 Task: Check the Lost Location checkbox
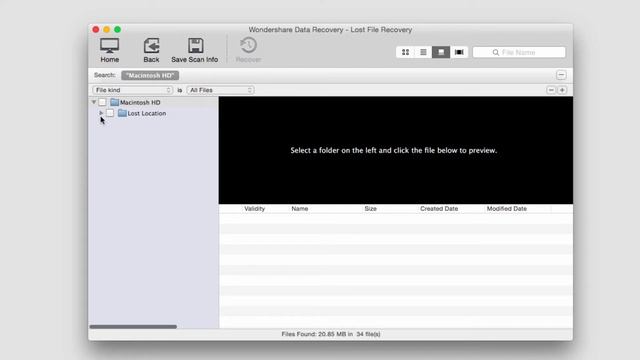(110, 113)
